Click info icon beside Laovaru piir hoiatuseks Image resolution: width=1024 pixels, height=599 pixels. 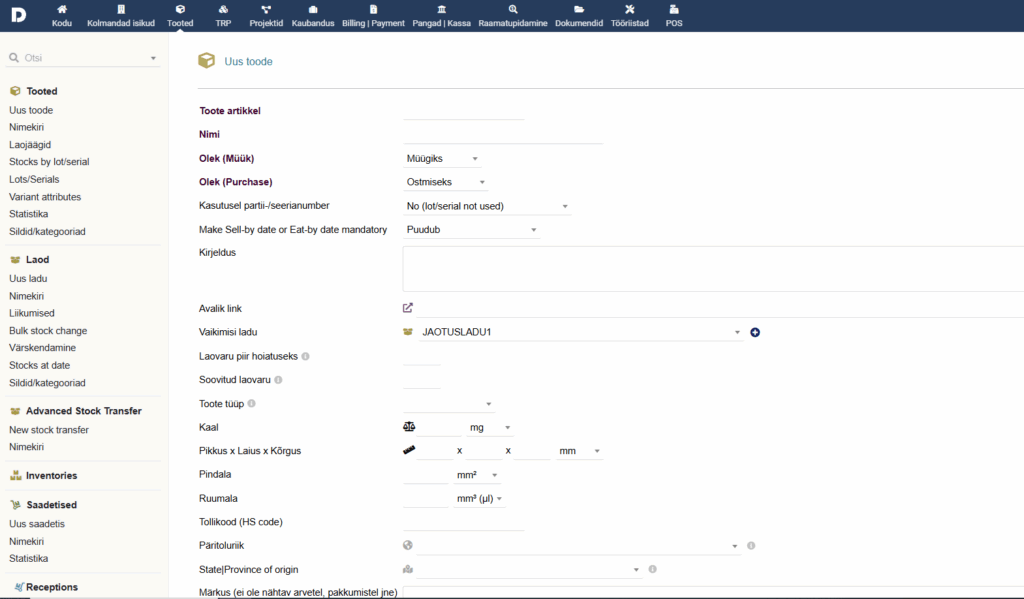[x=305, y=356]
